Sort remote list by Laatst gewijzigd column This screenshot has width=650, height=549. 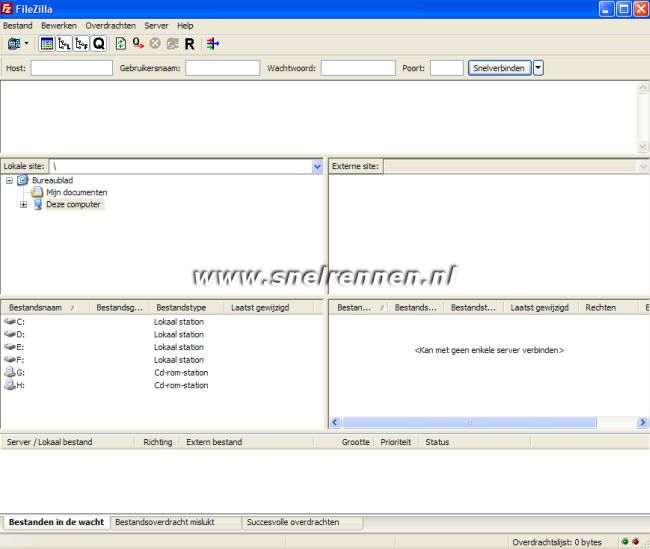pos(541,308)
